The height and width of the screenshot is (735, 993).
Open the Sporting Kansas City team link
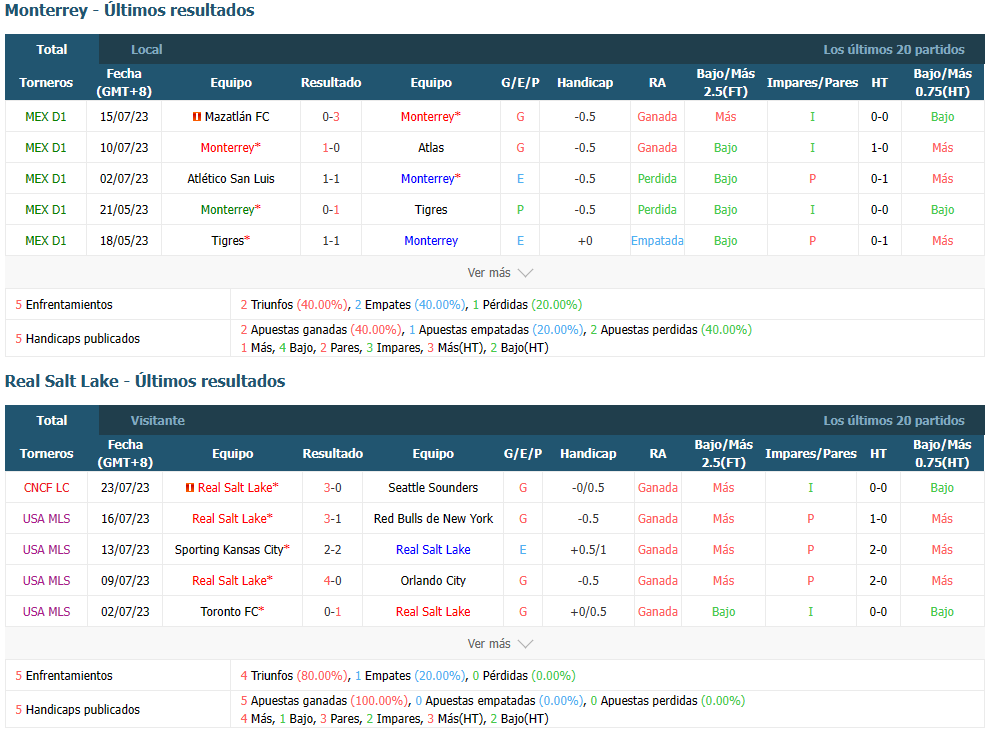(x=232, y=550)
